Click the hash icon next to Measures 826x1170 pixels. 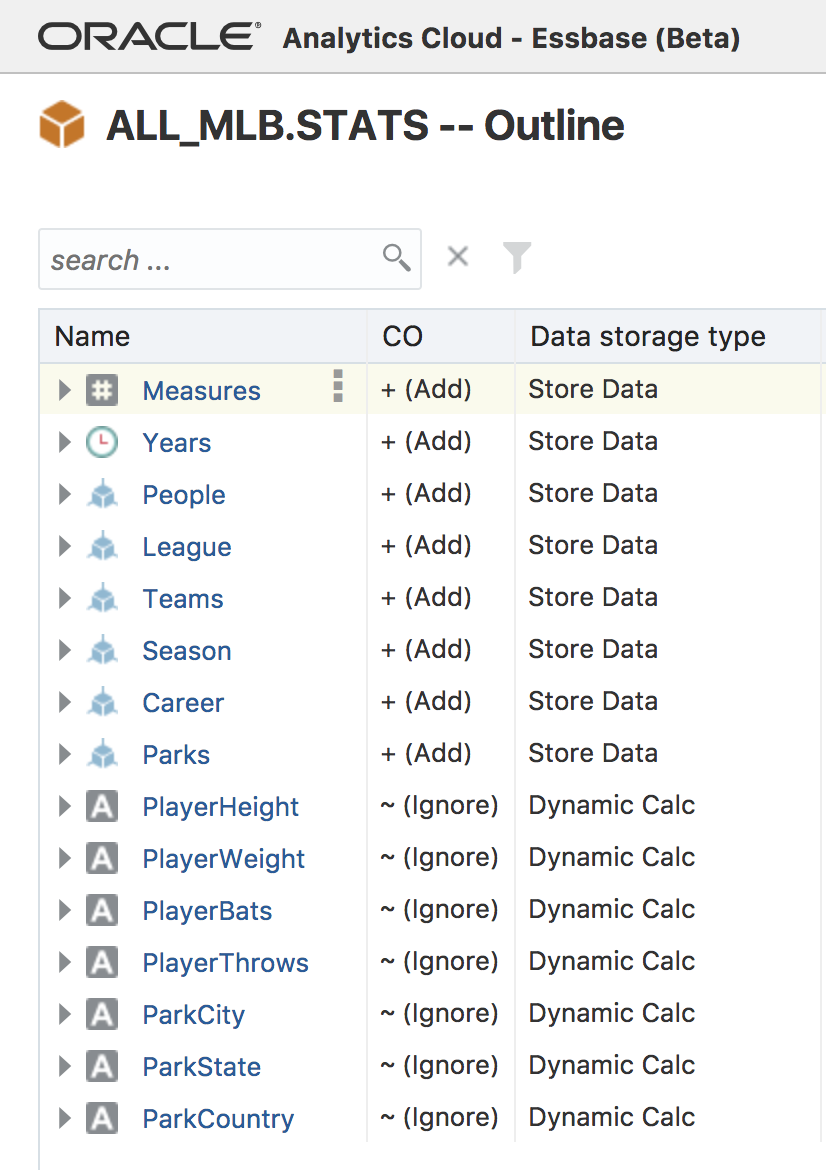(101, 390)
